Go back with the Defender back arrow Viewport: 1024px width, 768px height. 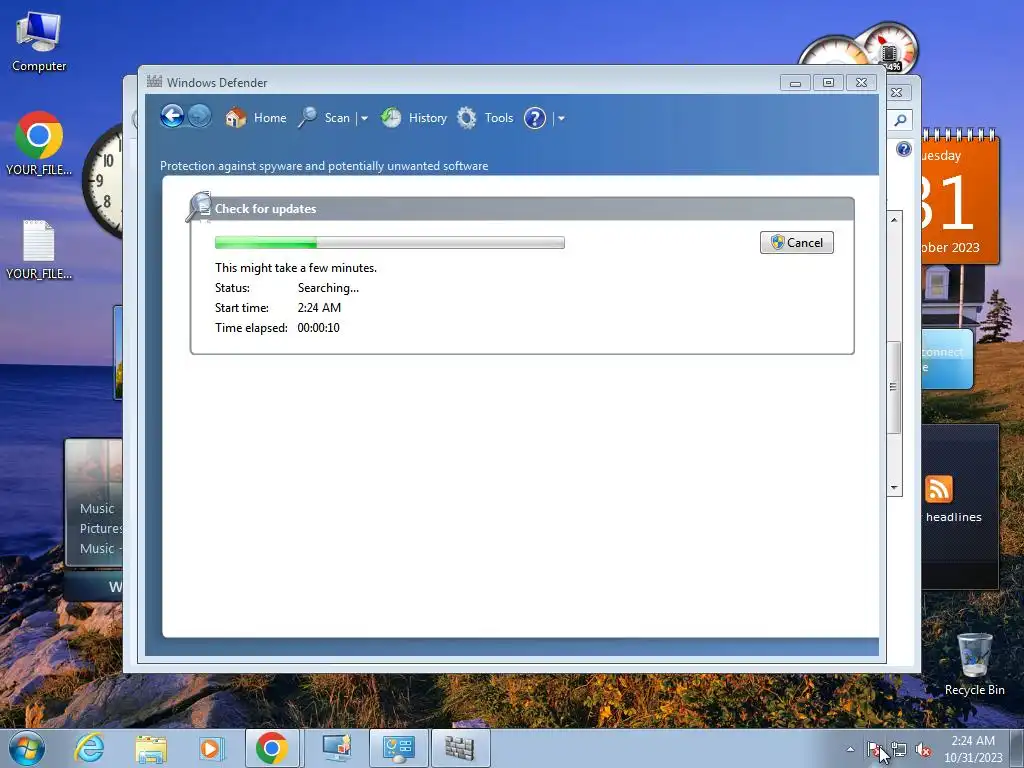pos(172,117)
